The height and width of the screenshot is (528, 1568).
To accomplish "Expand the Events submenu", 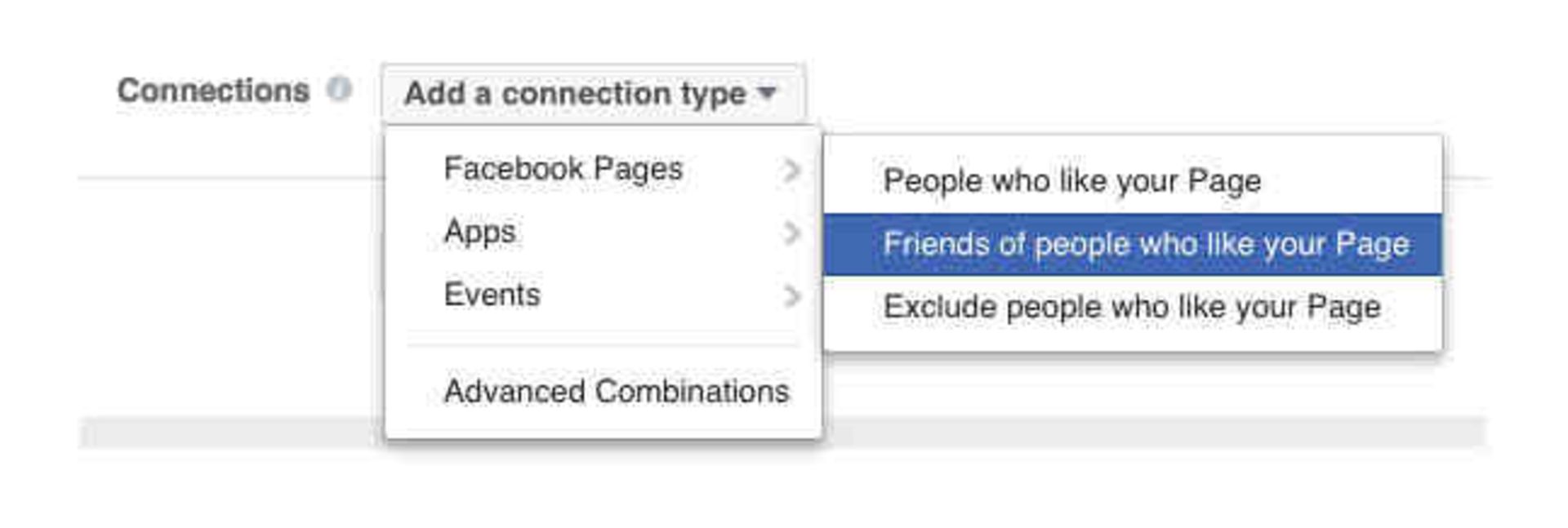I will [492, 295].
